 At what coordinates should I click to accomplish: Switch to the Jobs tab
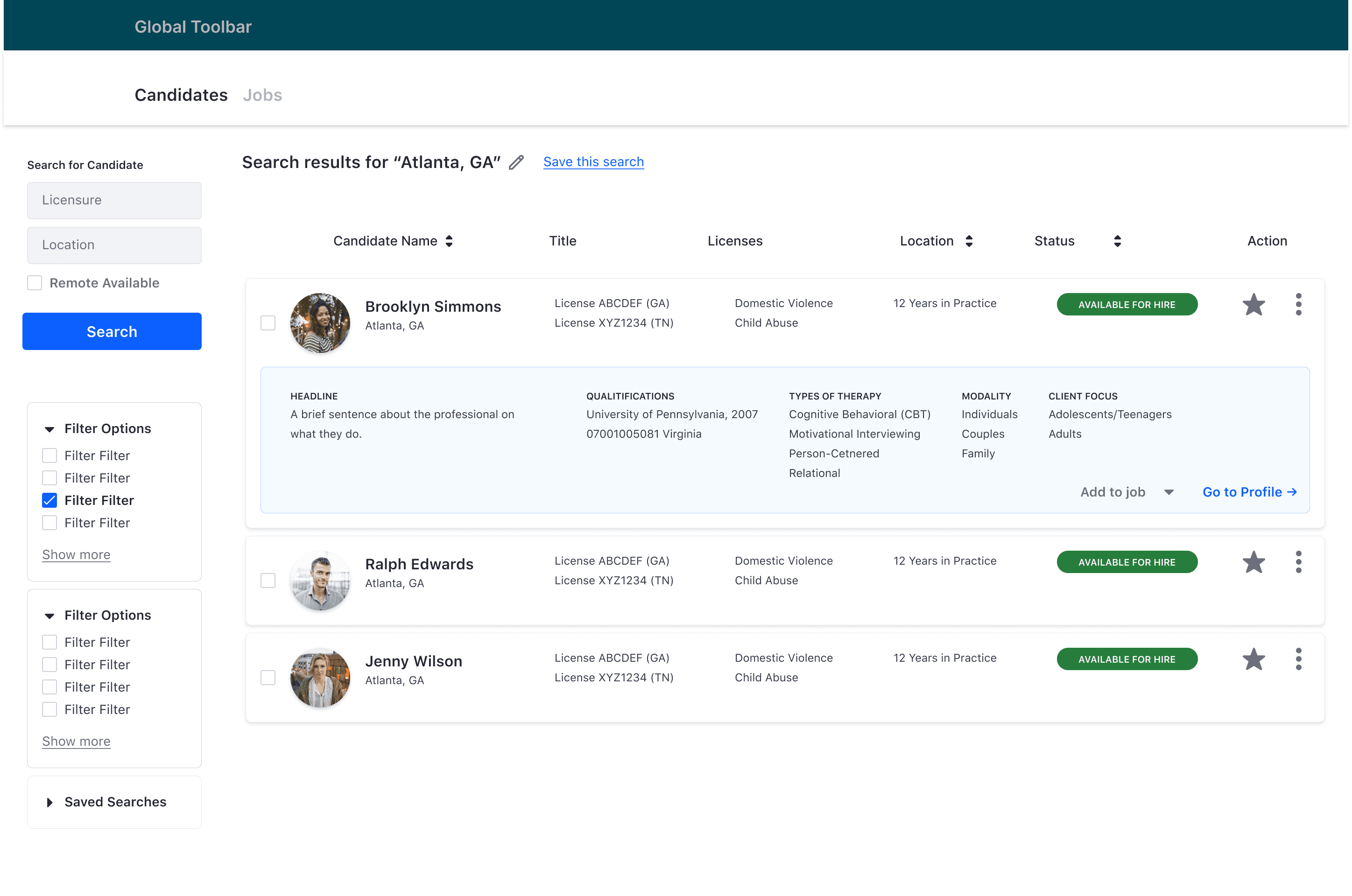262,95
